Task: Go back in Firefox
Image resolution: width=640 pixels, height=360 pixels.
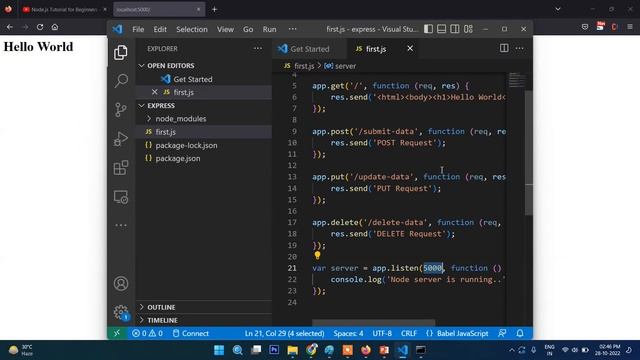Action: click(10, 27)
